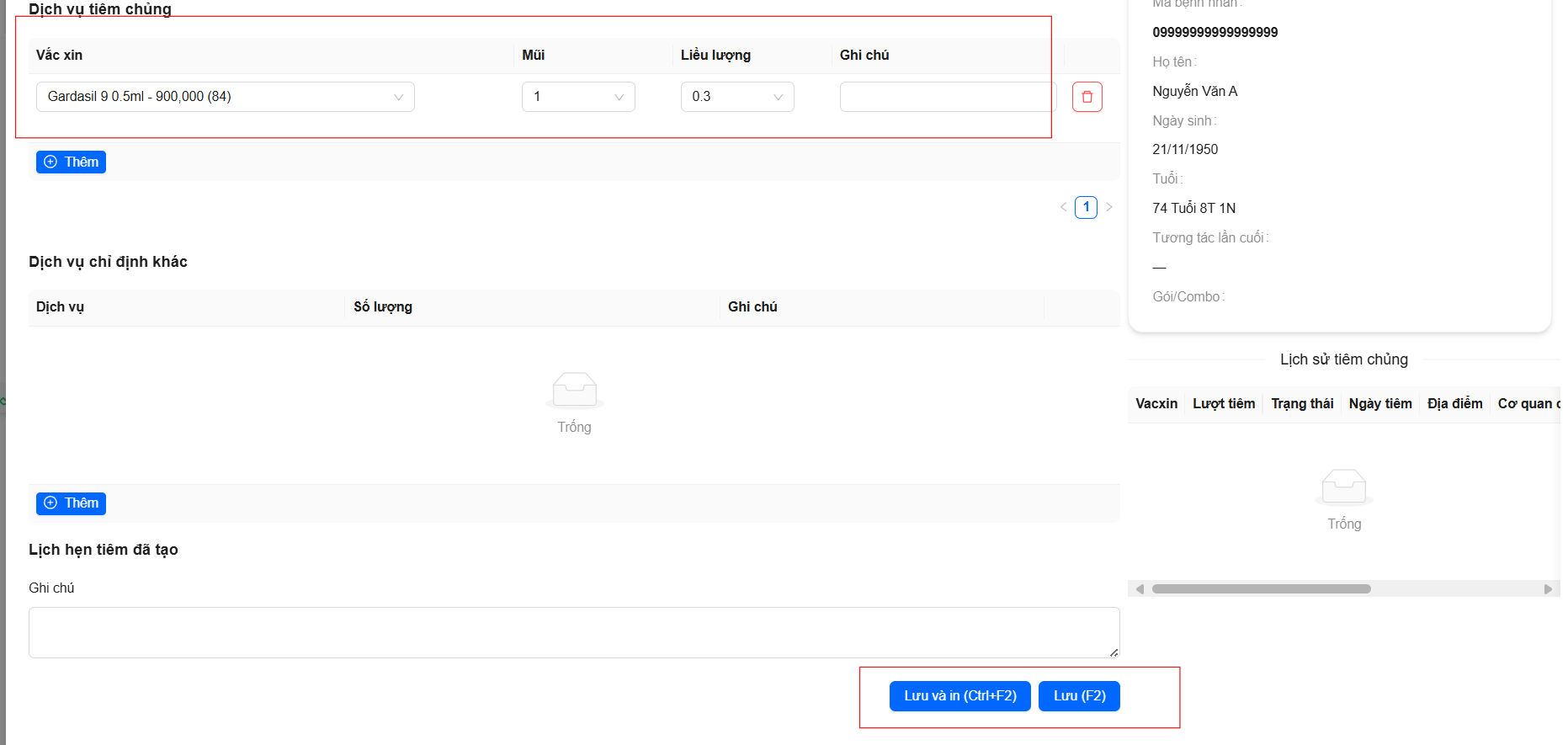
Task: Type in the vaccine row Ghi chú field
Action: click(x=946, y=97)
